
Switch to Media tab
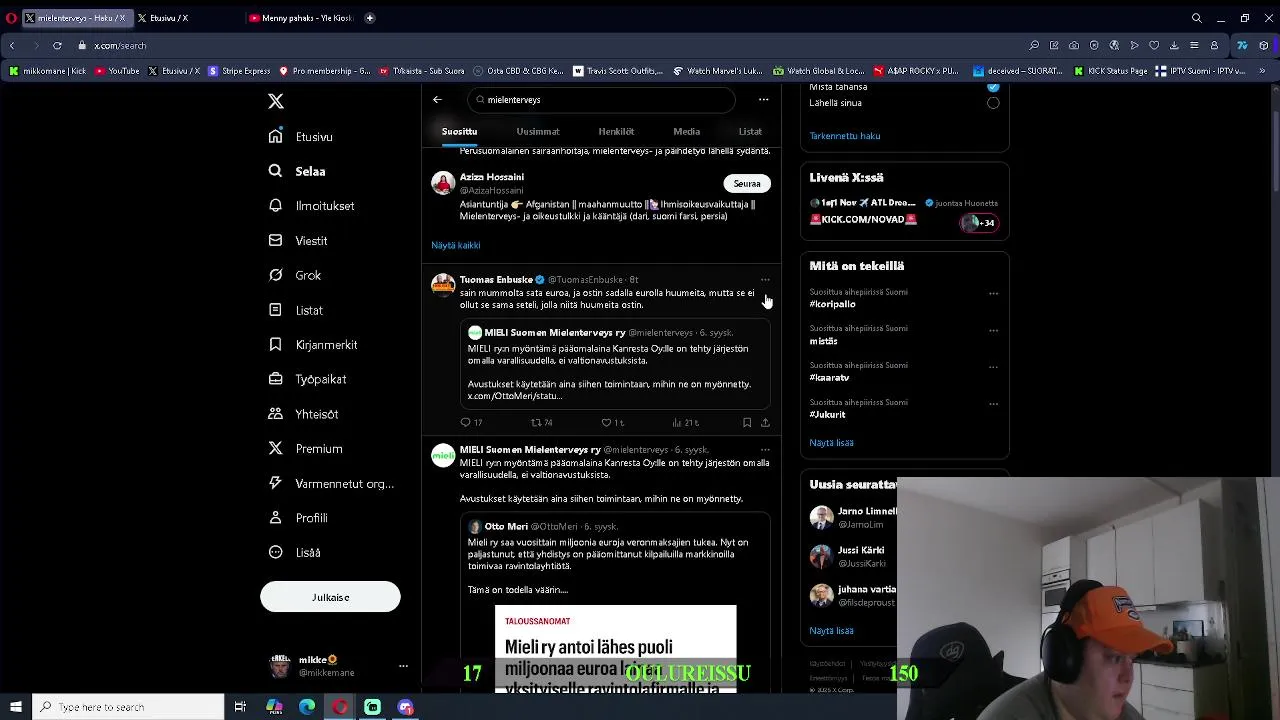[686, 131]
